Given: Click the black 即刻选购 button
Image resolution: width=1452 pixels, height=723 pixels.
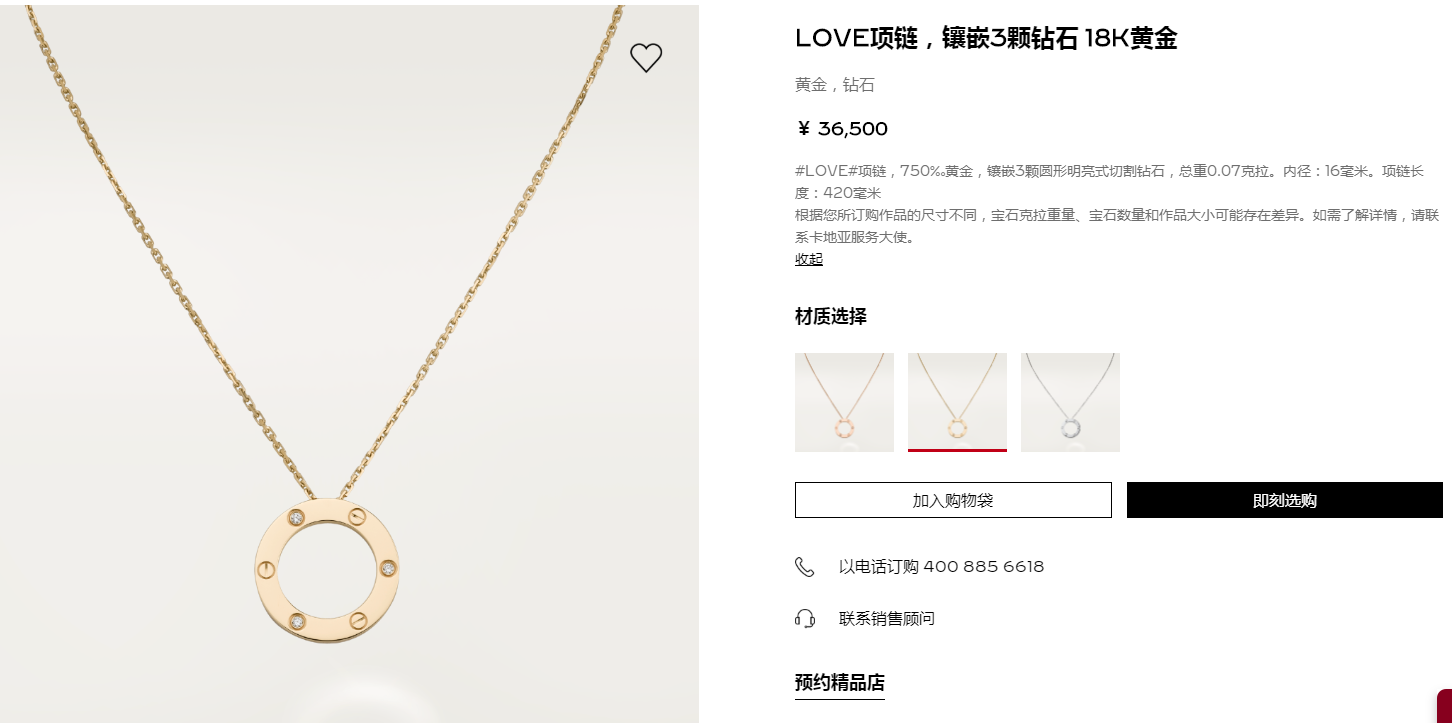Looking at the screenshot, I should click(1285, 500).
